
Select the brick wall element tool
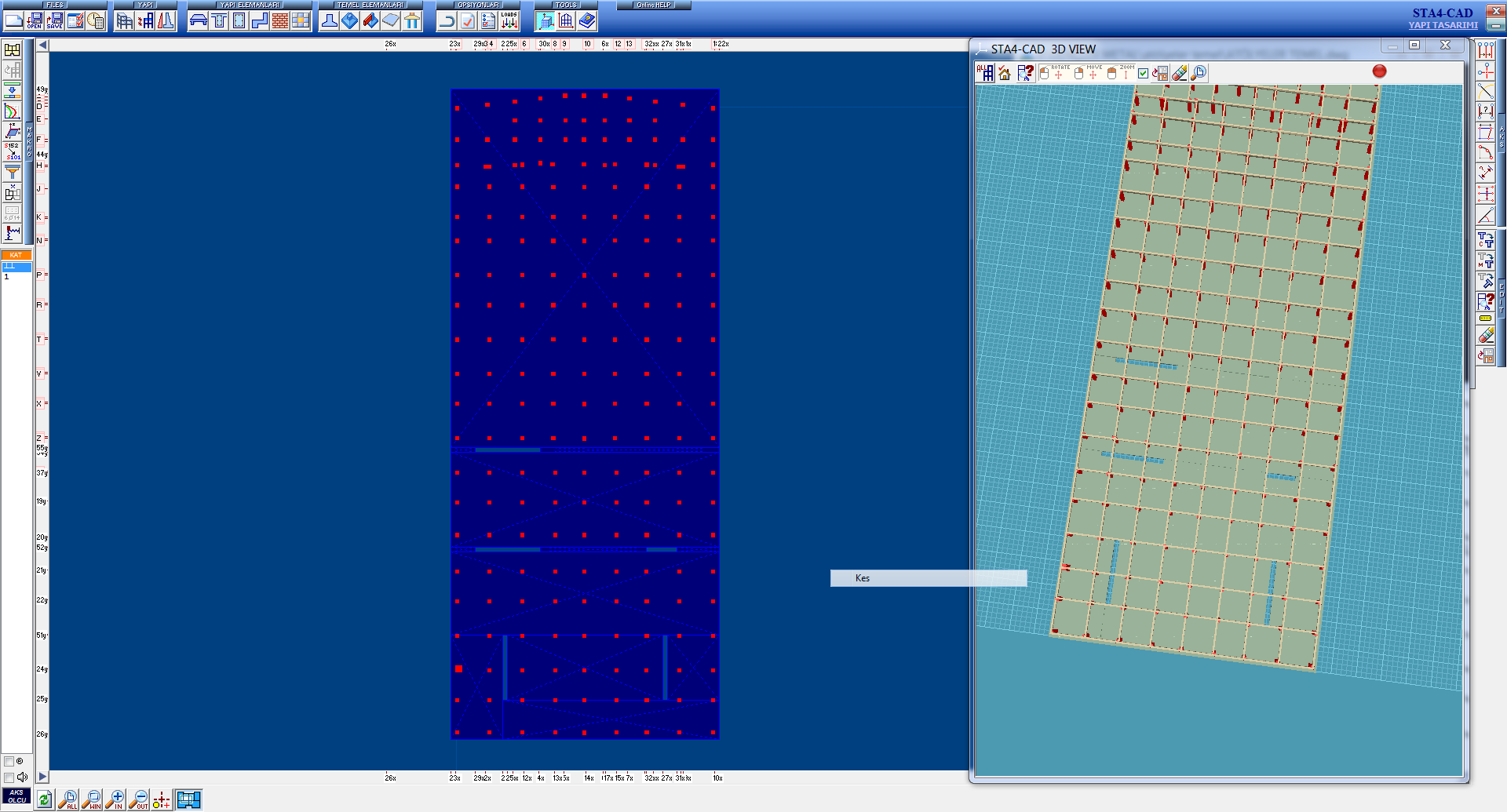tap(280, 20)
